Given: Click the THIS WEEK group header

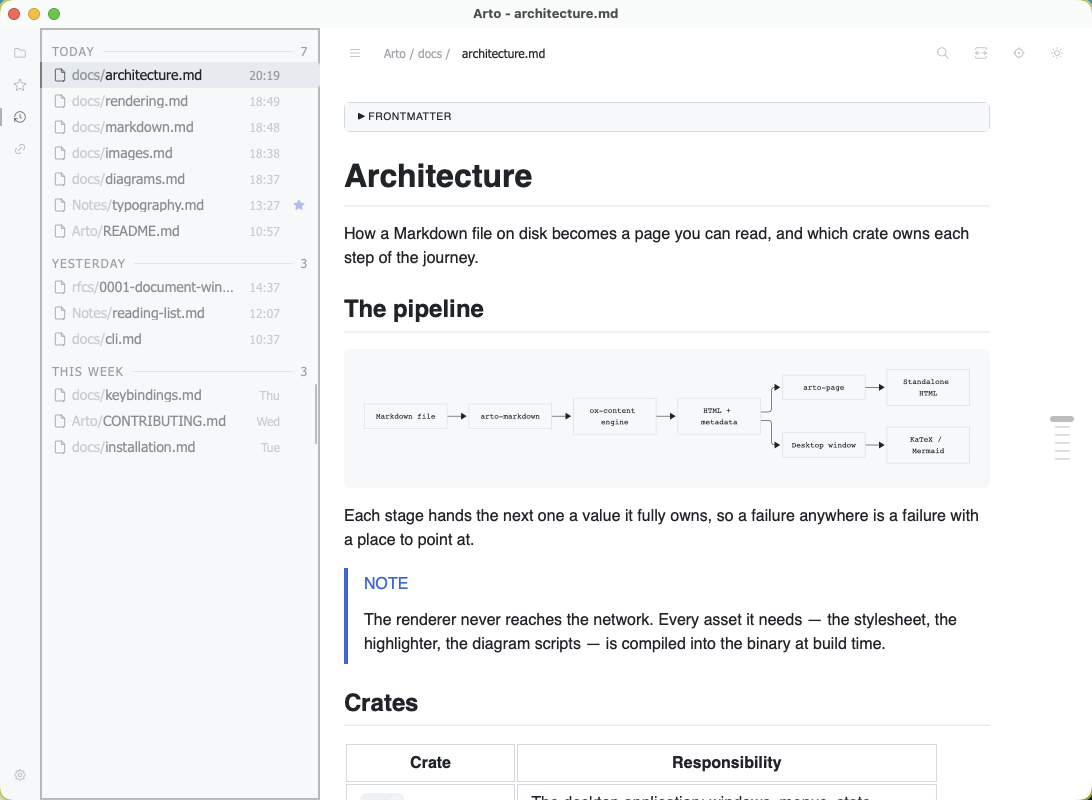Looking at the screenshot, I should coord(180,372).
